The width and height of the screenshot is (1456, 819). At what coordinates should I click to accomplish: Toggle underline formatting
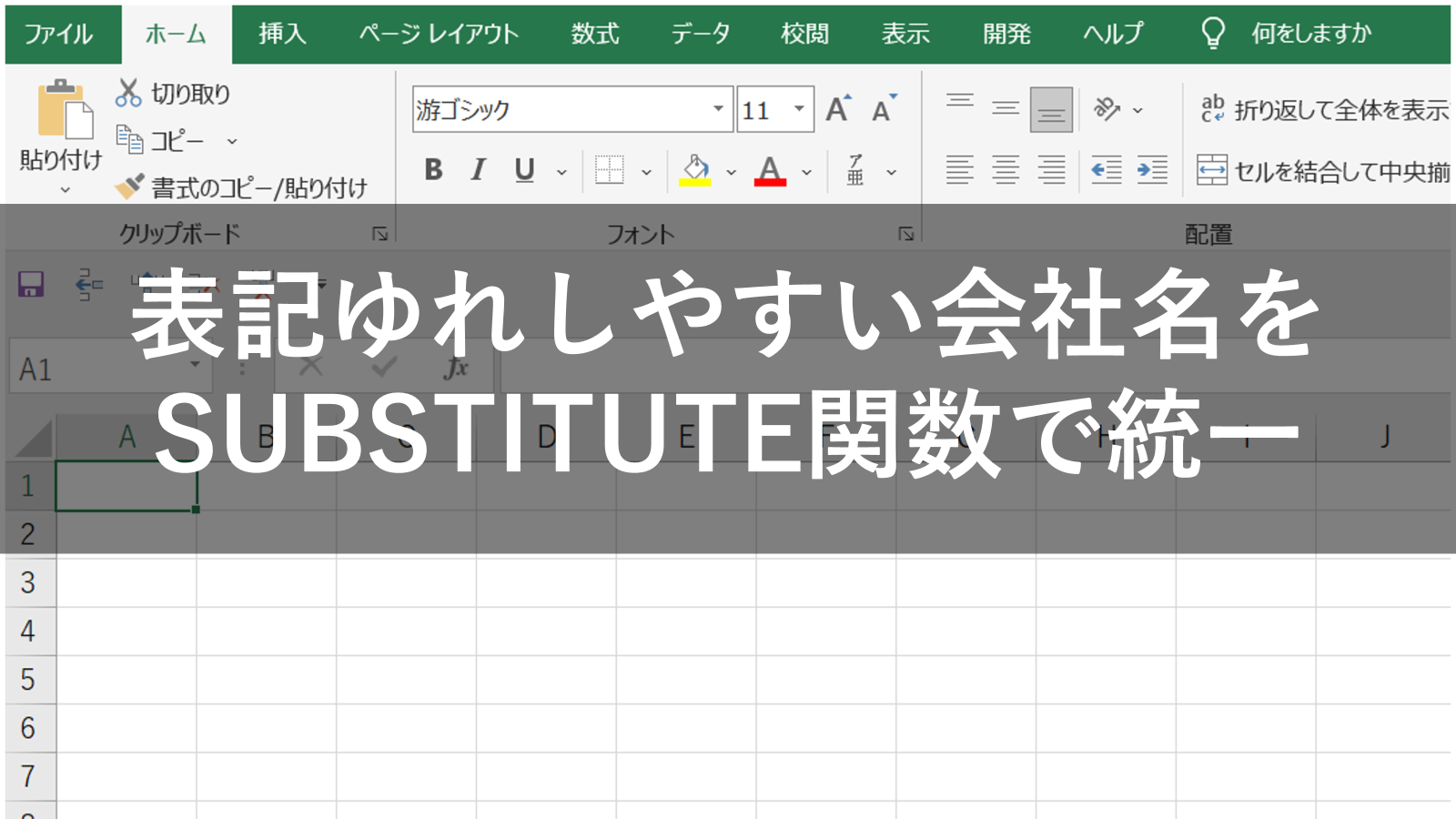[x=524, y=170]
